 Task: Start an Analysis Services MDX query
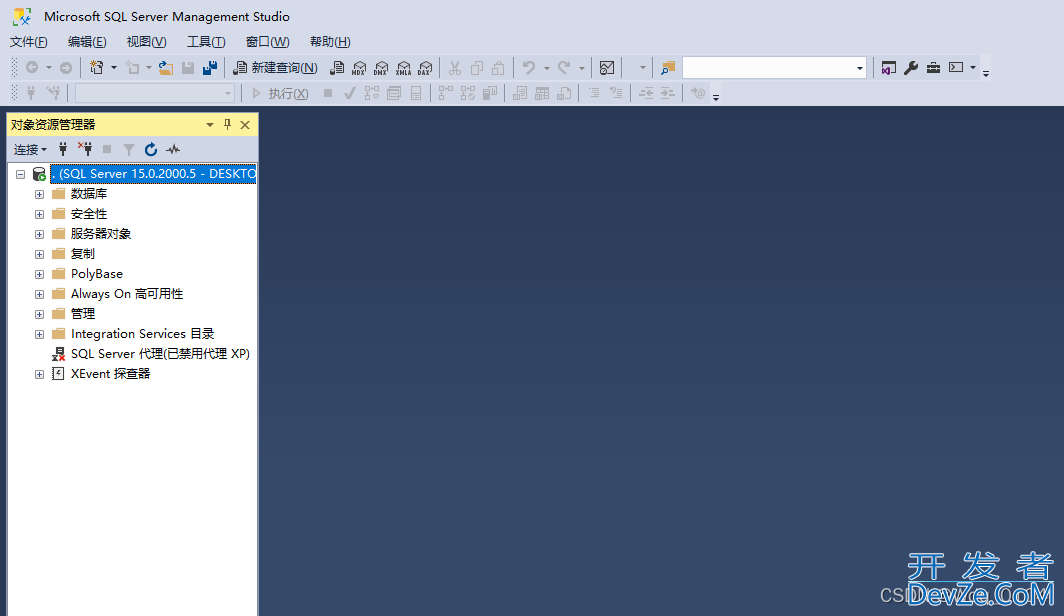pos(359,68)
